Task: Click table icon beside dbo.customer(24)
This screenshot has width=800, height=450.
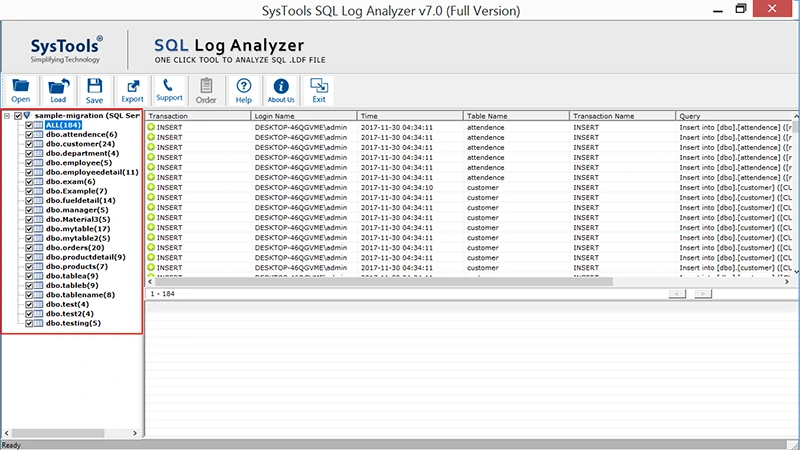Action: tap(38, 144)
